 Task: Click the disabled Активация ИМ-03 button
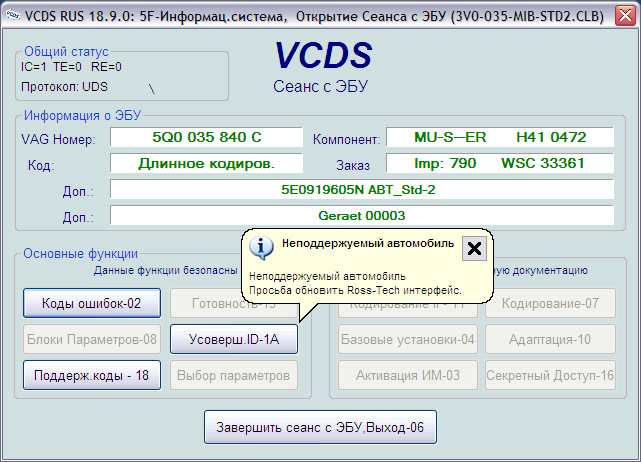(408, 375)
